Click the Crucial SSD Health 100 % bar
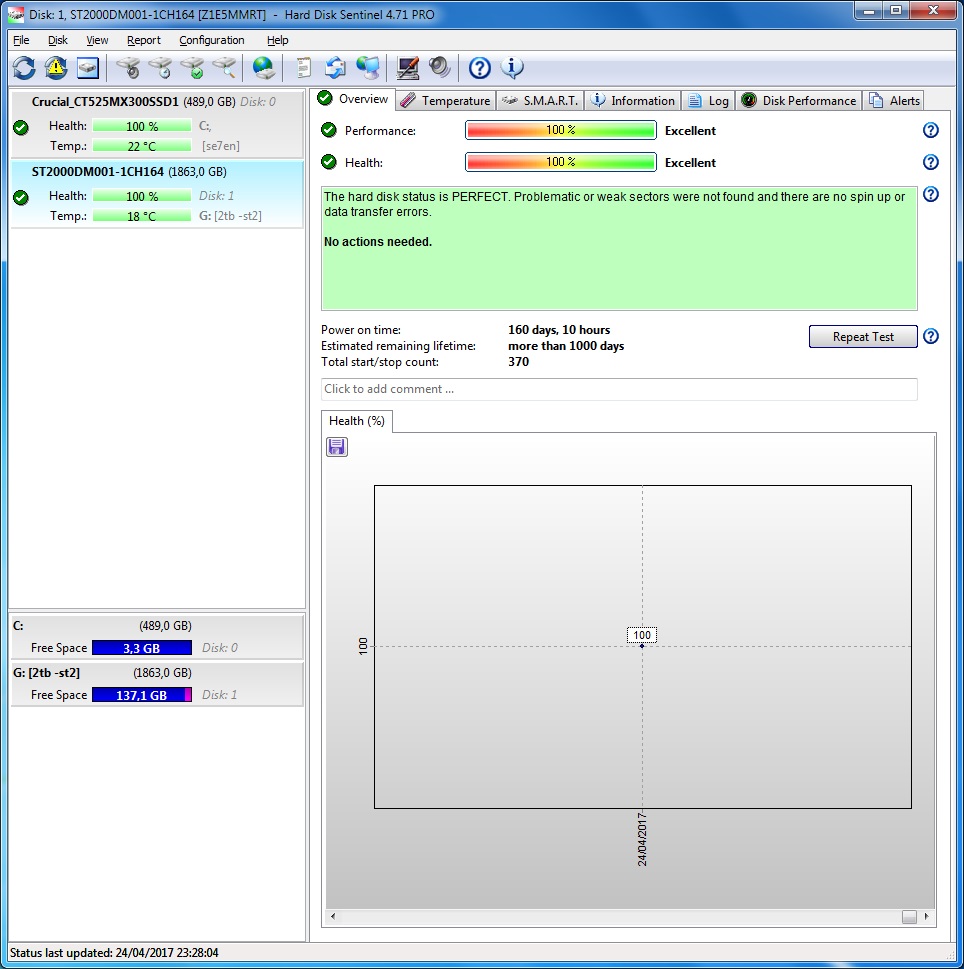 click(x=142, y=126)
